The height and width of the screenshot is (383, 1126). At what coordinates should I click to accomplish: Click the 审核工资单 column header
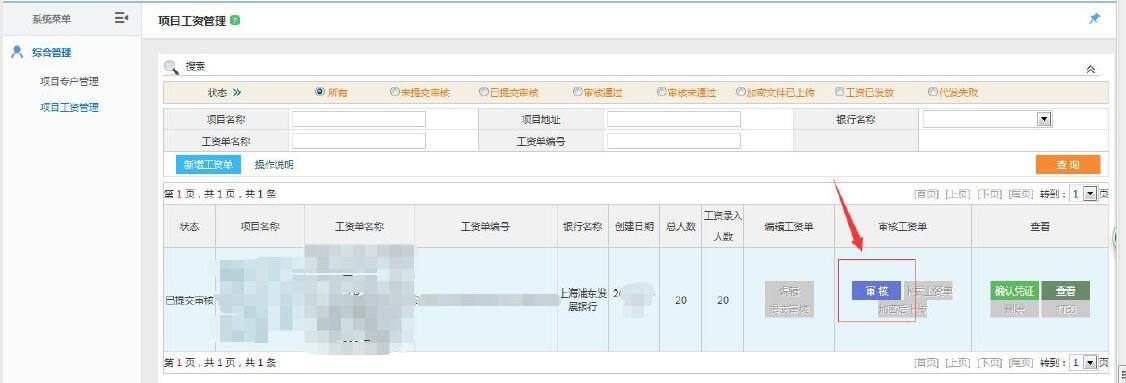pyautogui.click(x=903, y=226)
